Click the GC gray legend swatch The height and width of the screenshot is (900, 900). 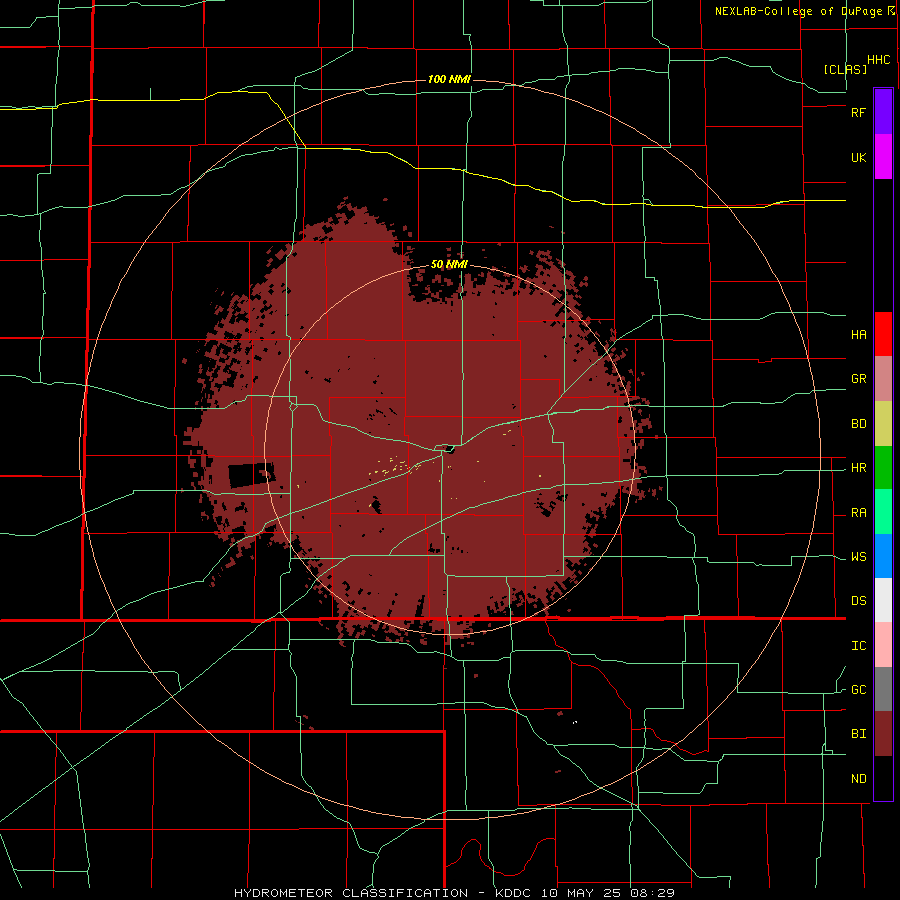click(883, 689)
